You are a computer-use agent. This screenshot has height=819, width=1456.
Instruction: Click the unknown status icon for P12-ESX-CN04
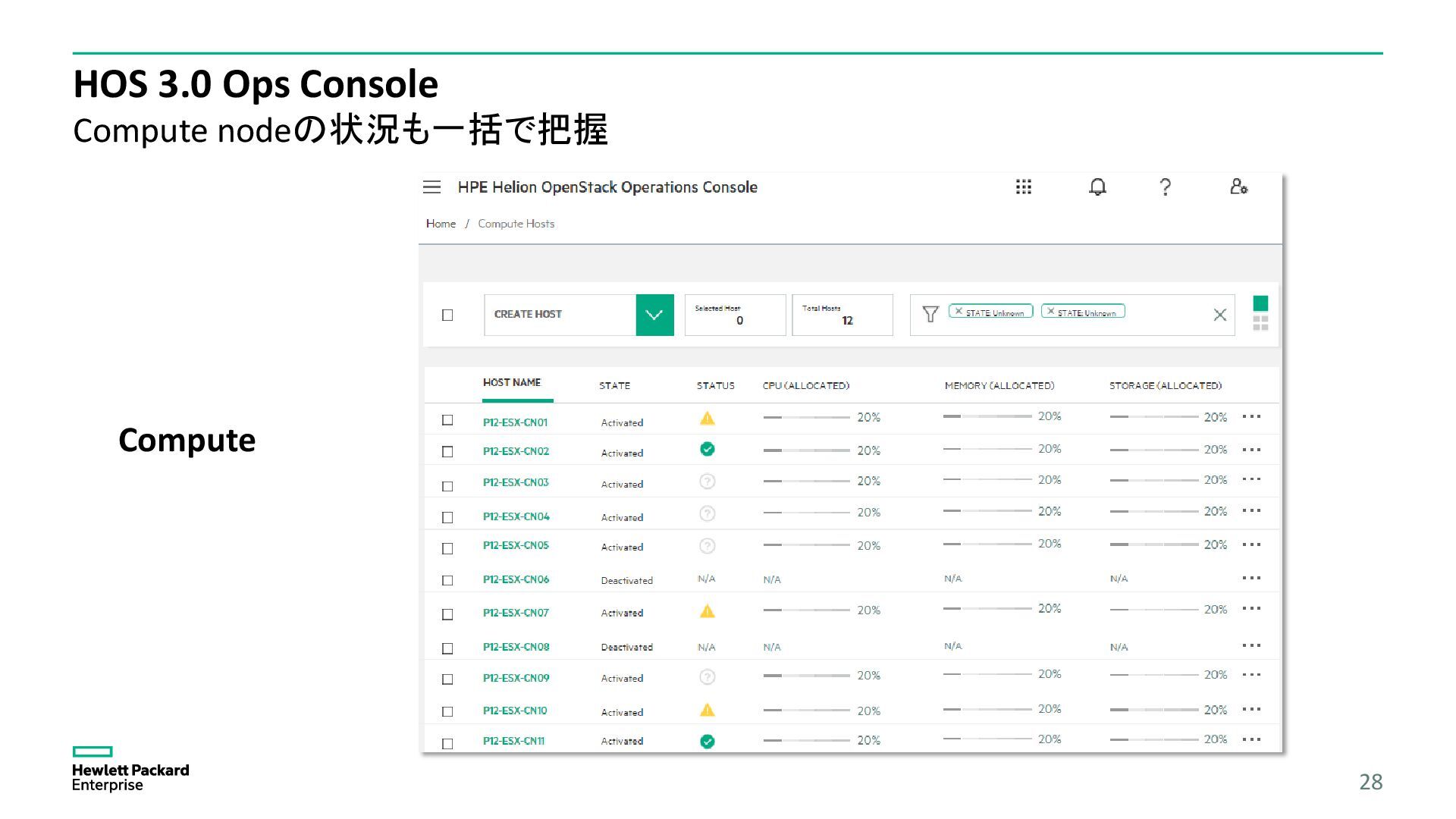707,514
